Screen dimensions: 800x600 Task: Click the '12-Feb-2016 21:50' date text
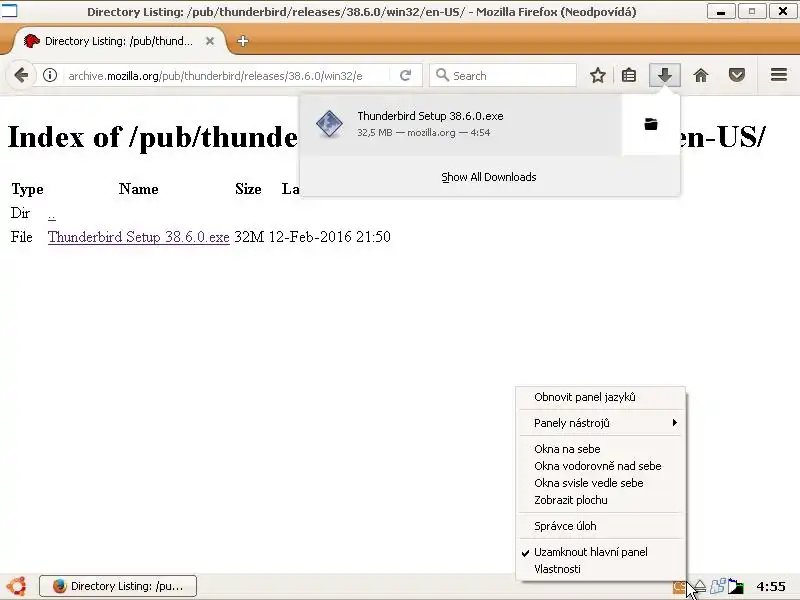[x=330, y=237]
